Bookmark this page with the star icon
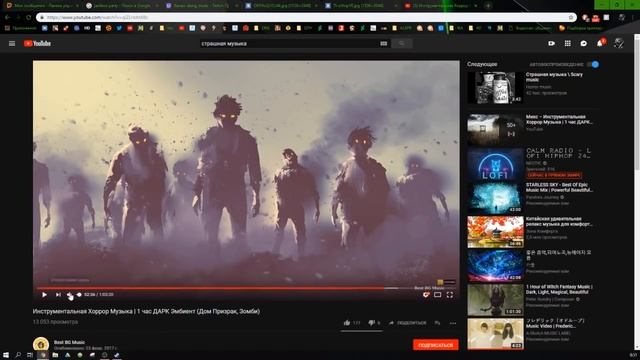640x360 pixels. coord(571,18)
